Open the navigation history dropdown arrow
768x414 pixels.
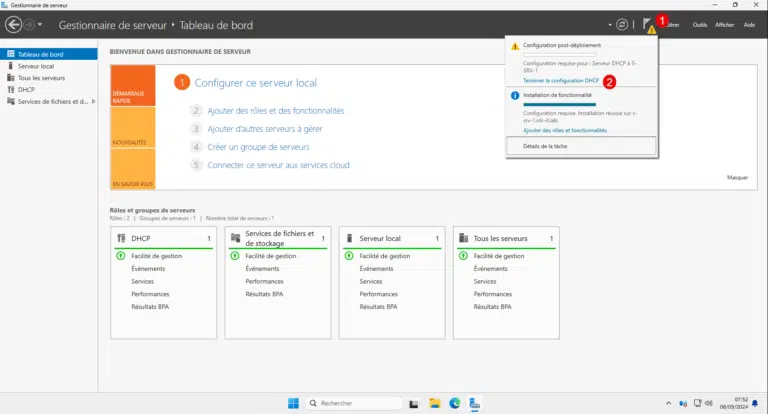click(x=40, y=24)
